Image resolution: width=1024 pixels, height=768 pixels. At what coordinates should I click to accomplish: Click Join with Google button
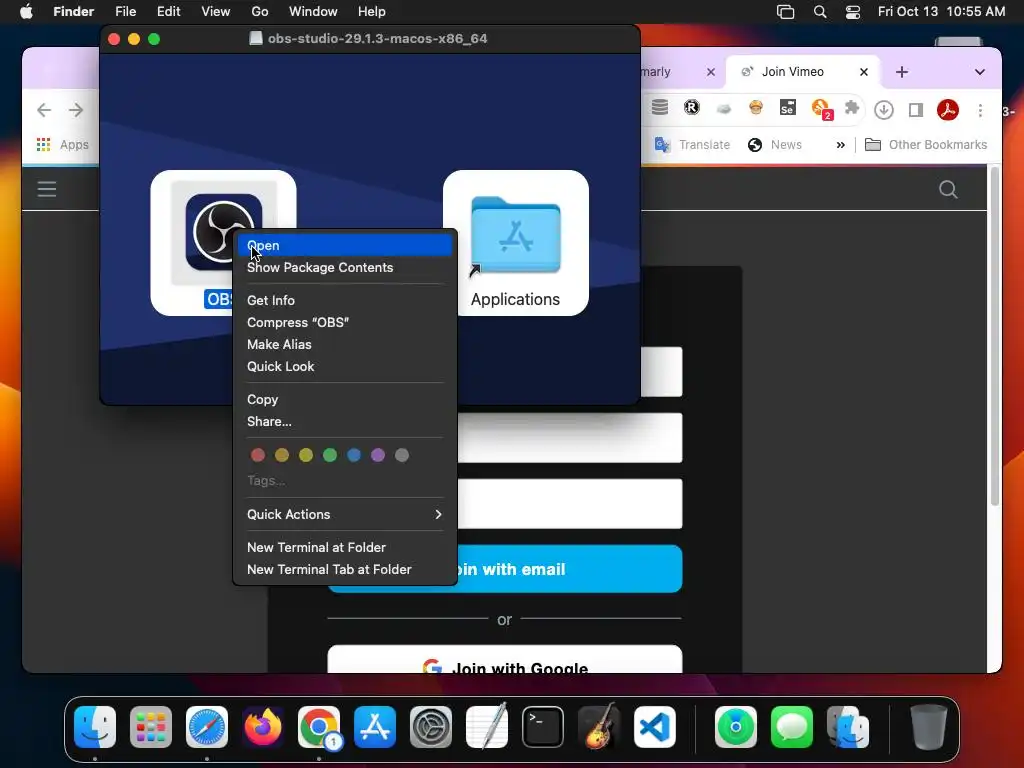tap(505, 659)
